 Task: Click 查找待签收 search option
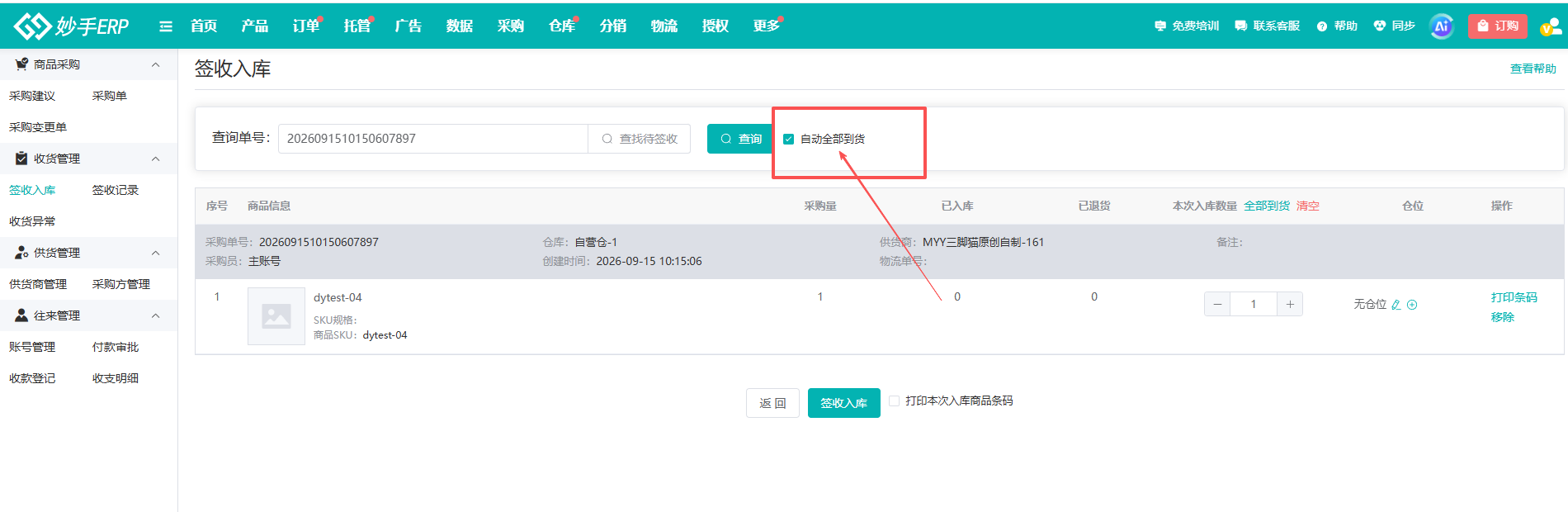coord(640,139)
